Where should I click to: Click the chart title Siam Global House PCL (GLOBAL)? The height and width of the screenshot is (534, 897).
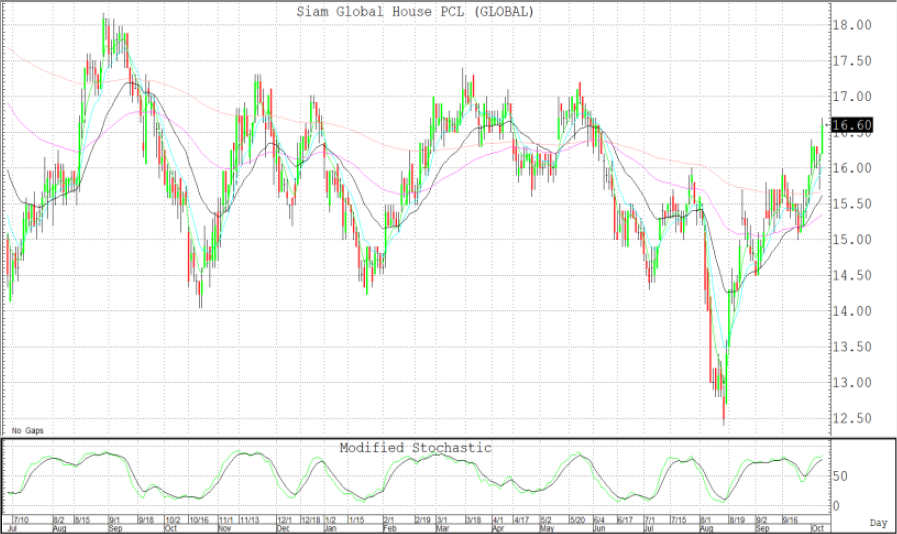point(415,11)
